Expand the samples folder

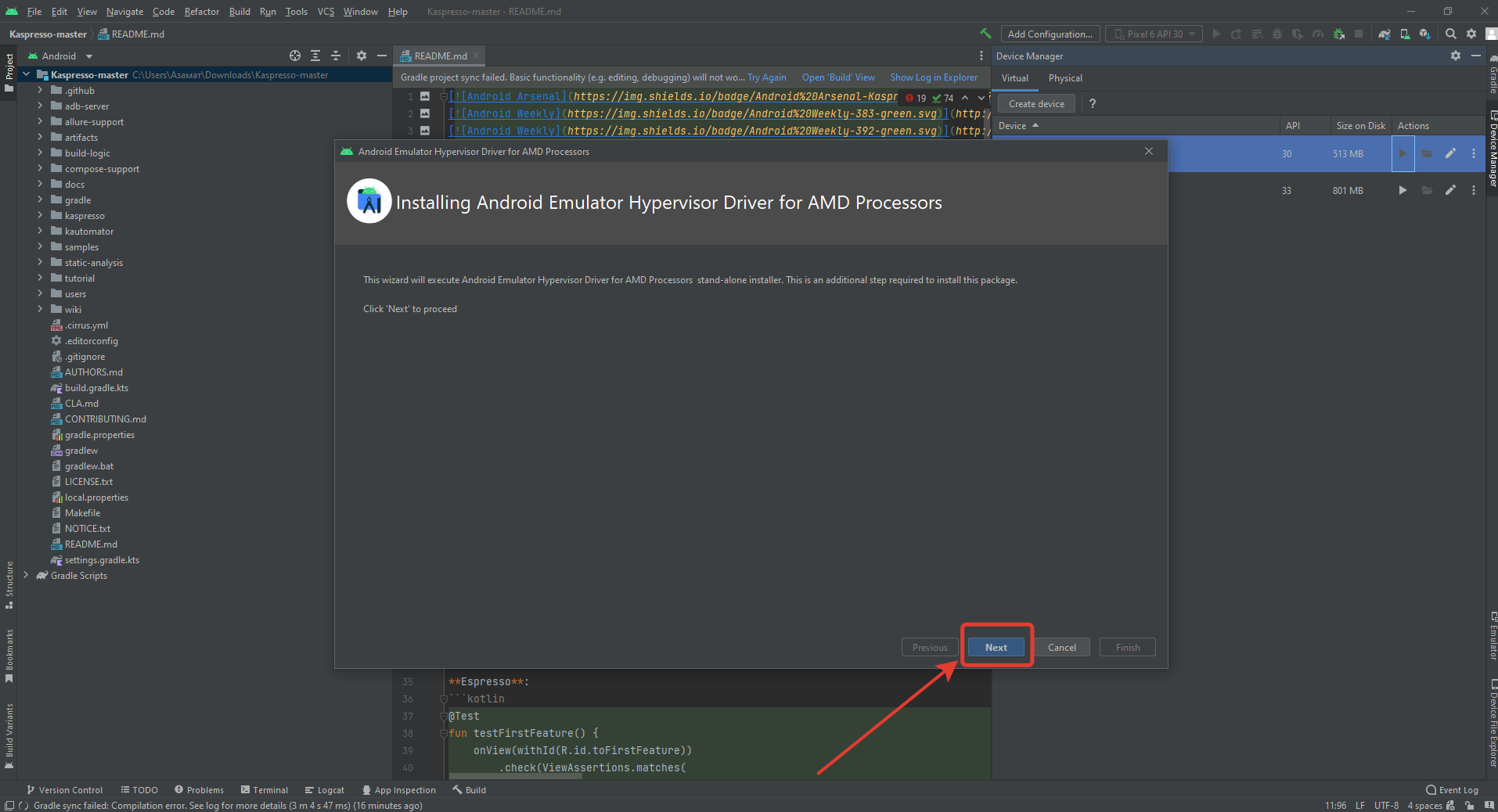(x=40, y=246)
